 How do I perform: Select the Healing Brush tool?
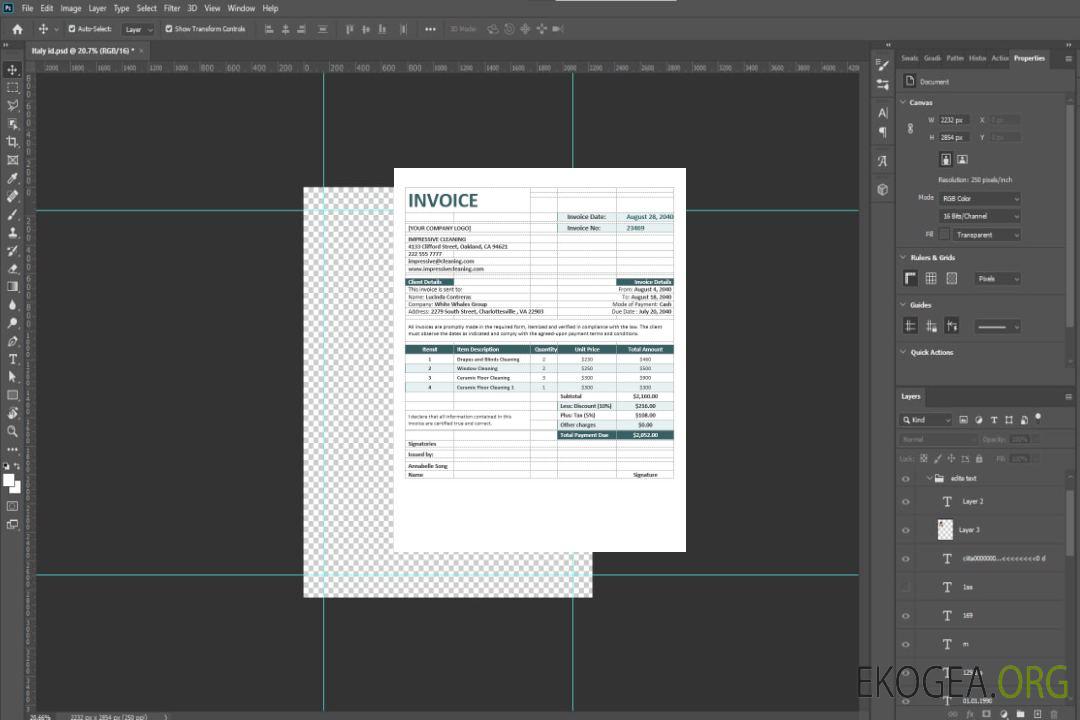tap(12, 196)
